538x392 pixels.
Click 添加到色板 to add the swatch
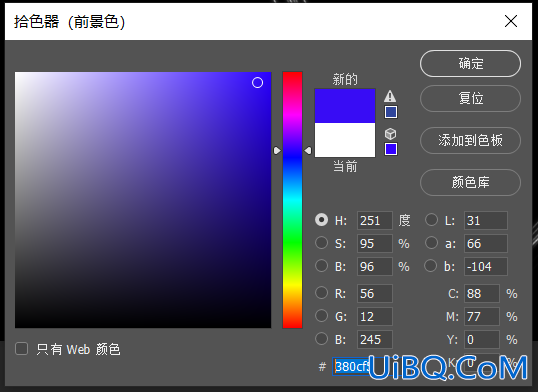tap(470, 140)
